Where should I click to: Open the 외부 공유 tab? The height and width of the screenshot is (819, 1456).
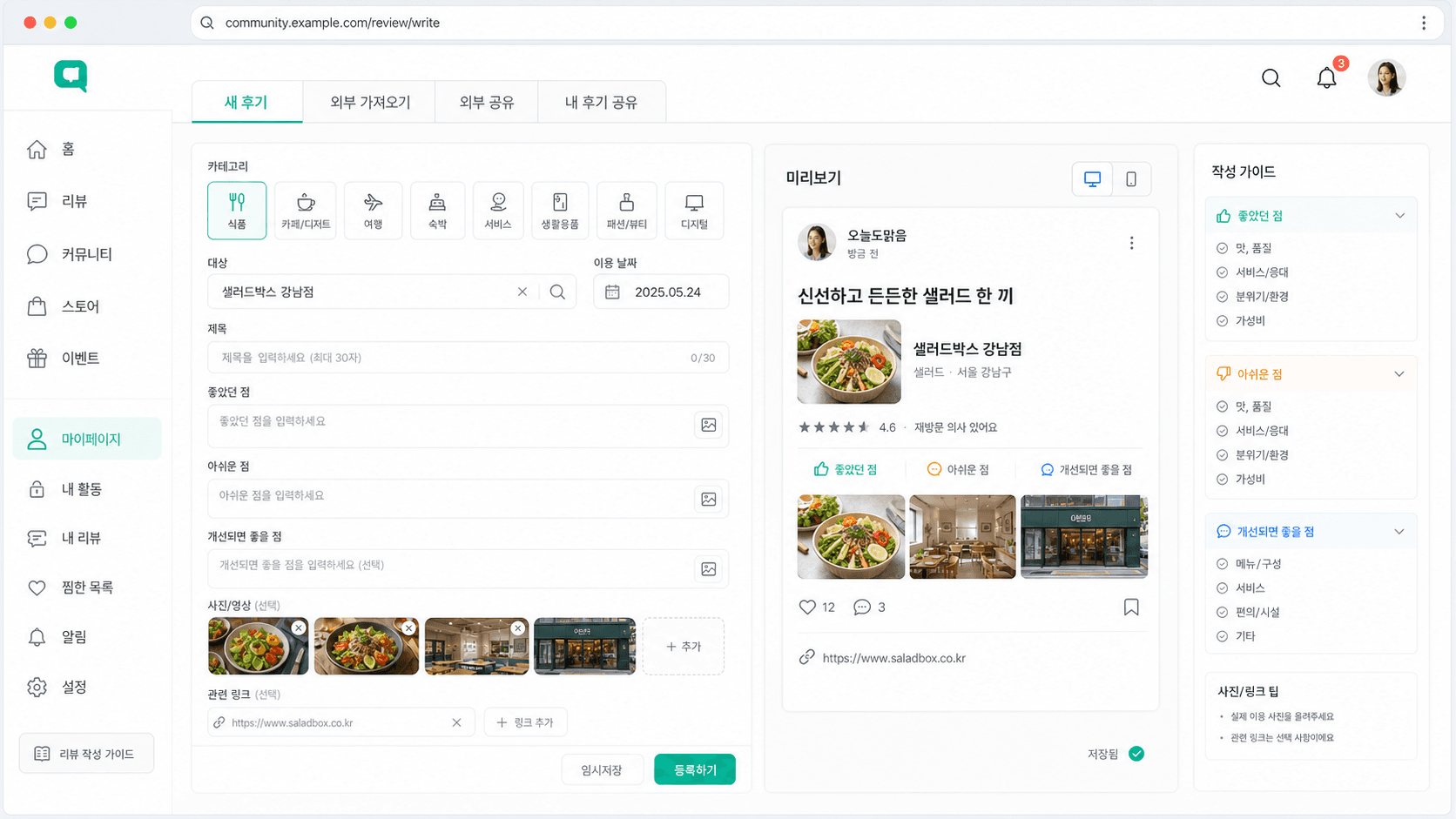tap(487, 102)
